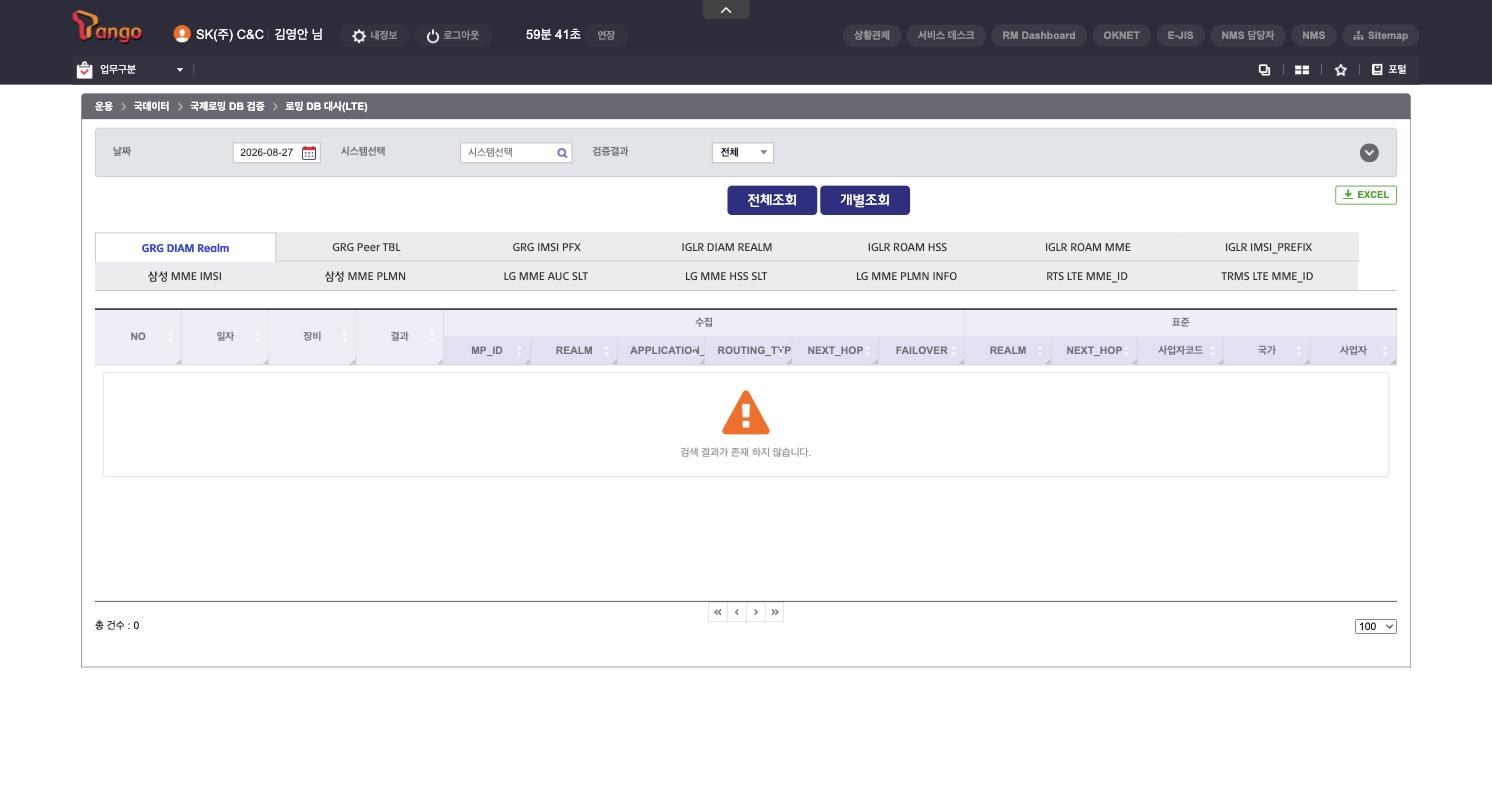Switch to the IGLR ROAM HSS tab
The width and height of the screenshot is (1492, 812).
(x=907, y=247)
